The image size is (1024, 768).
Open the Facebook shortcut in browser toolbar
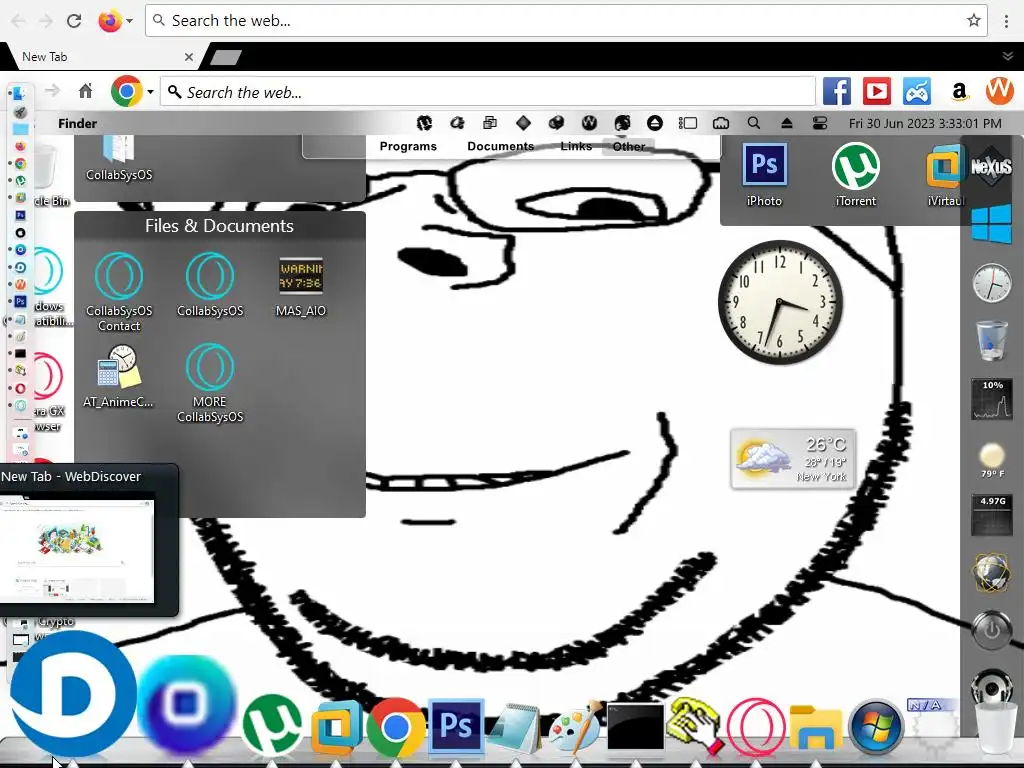[x=837, y=91]
